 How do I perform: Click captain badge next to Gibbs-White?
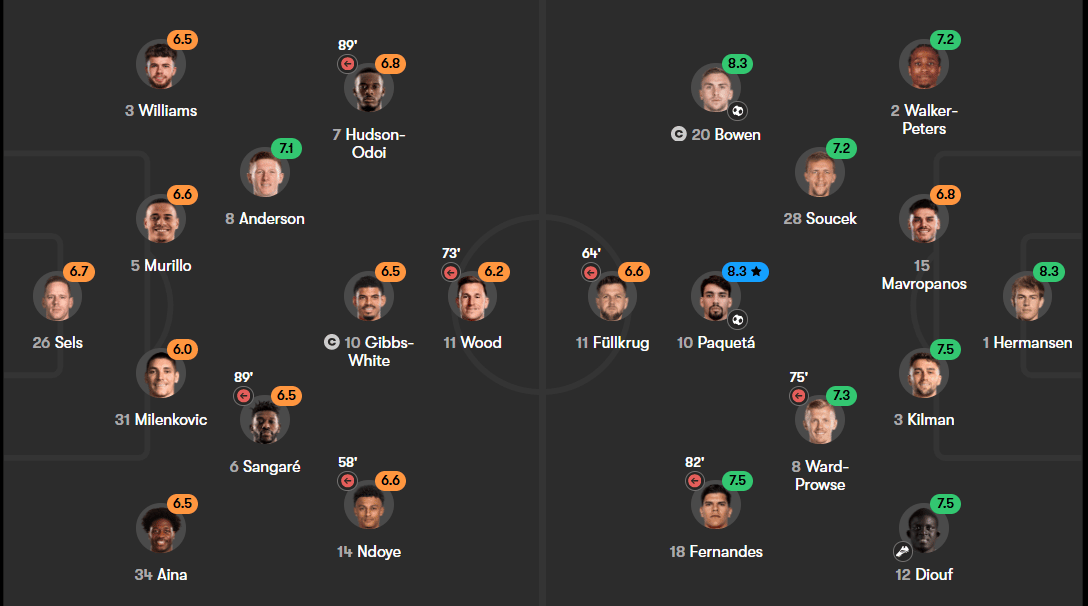tap(332, 342)
